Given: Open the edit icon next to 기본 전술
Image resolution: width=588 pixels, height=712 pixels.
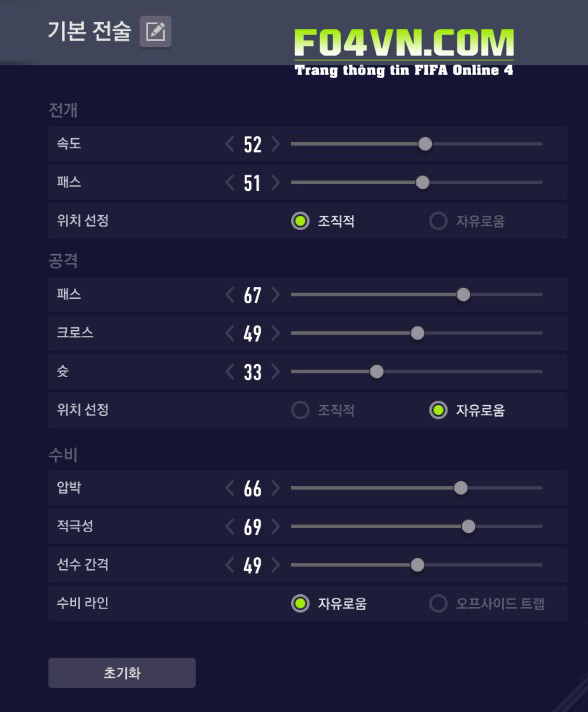Looking at the screenshot, I should [155, 31].
